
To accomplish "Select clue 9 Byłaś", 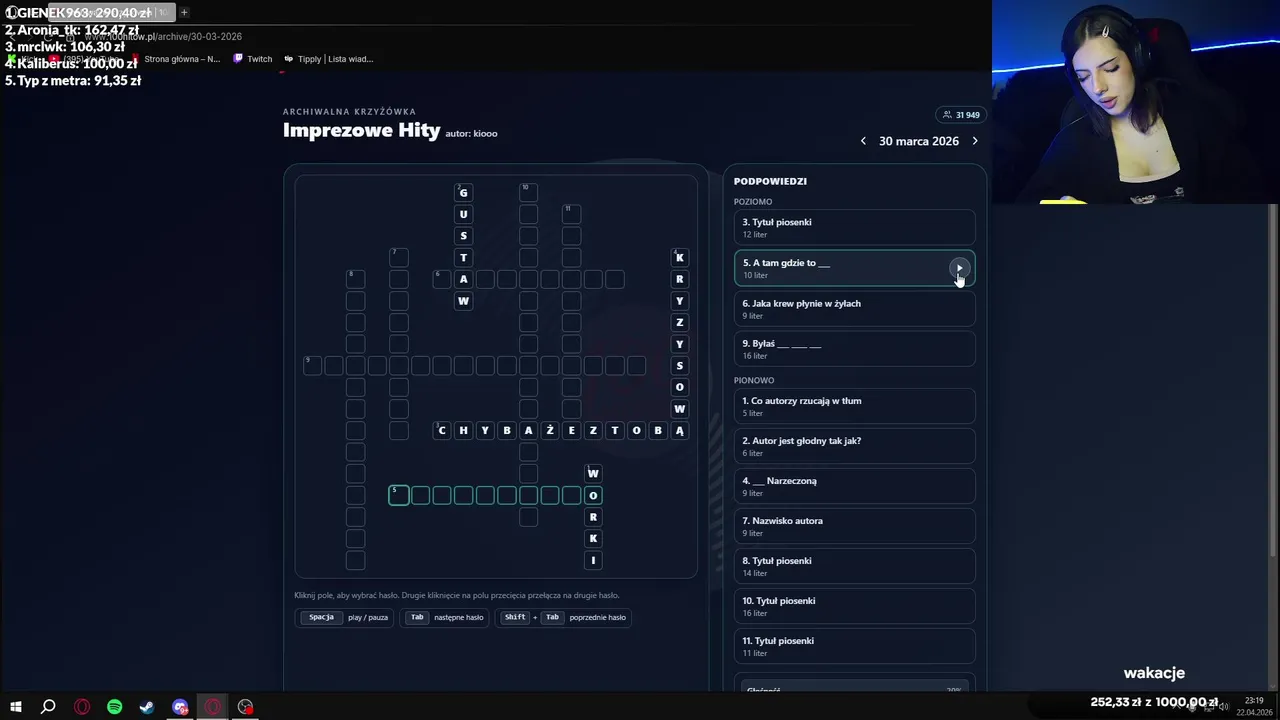I will point(854,349).
